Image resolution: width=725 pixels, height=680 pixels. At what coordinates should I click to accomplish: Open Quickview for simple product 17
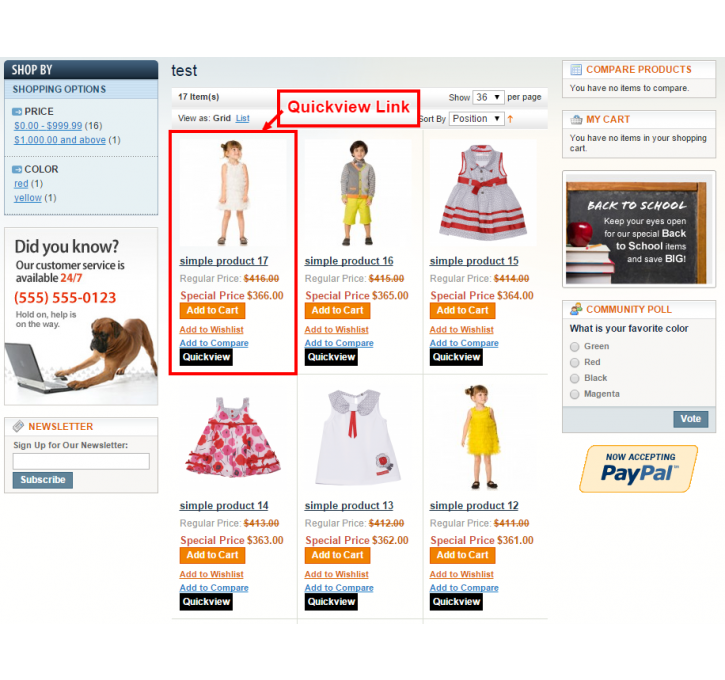(206, 357)
